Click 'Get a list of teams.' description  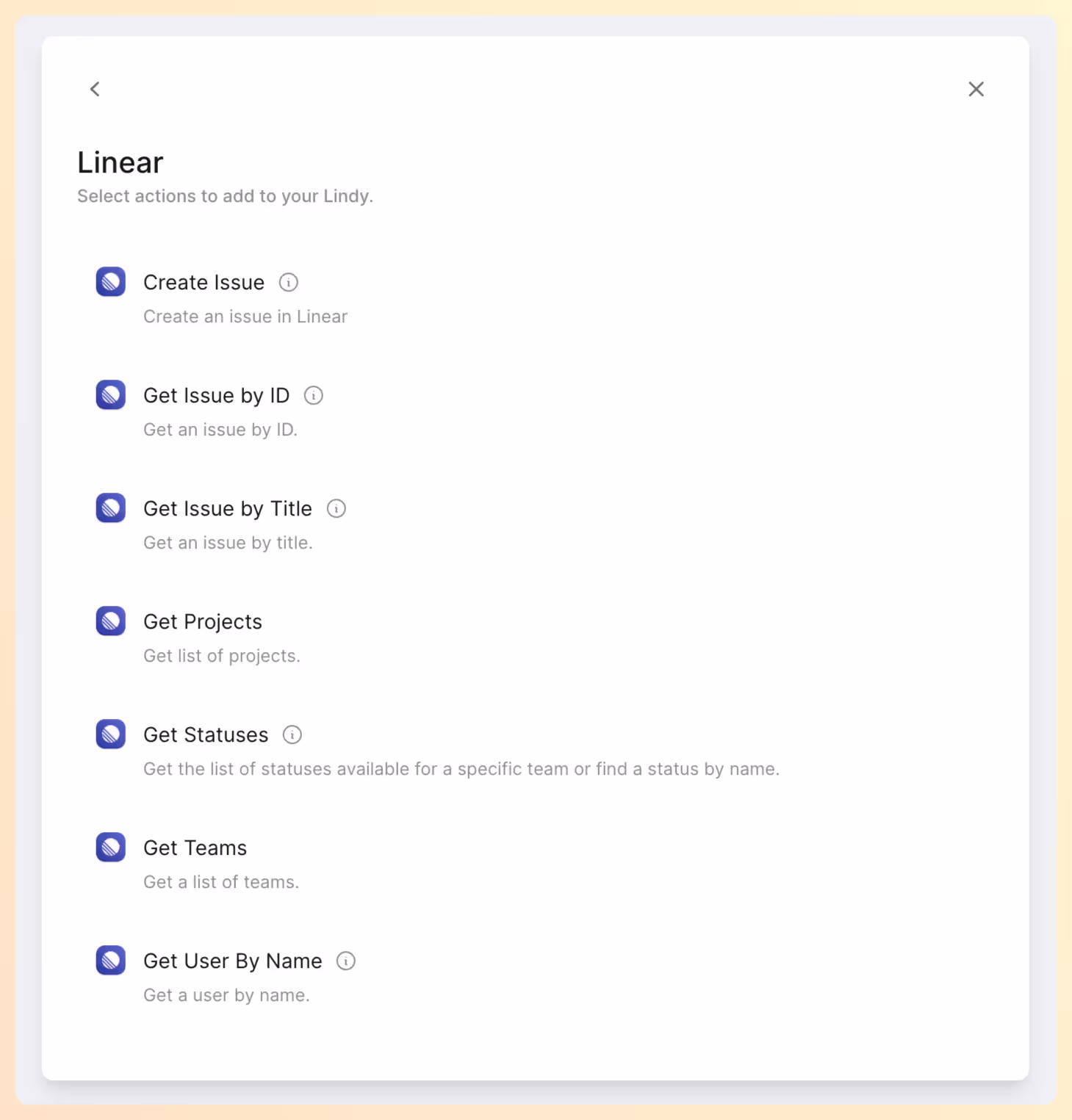[x=221, y=882]
